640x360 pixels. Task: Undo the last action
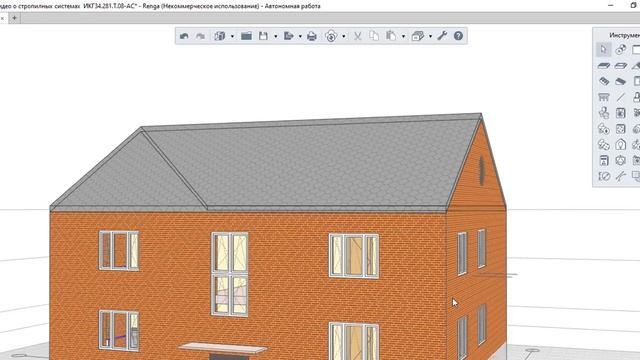[184, 36]
